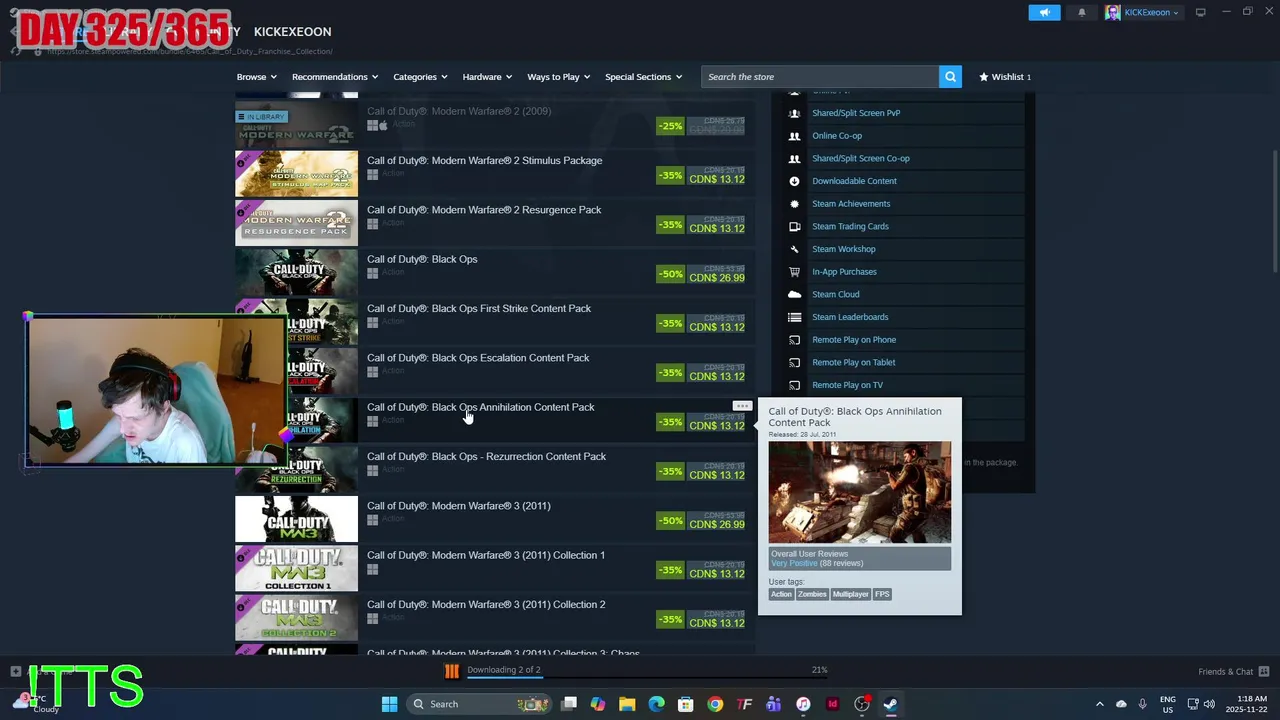
Task: Click the Steam Achievements burst icon
Action: point(794,204)
